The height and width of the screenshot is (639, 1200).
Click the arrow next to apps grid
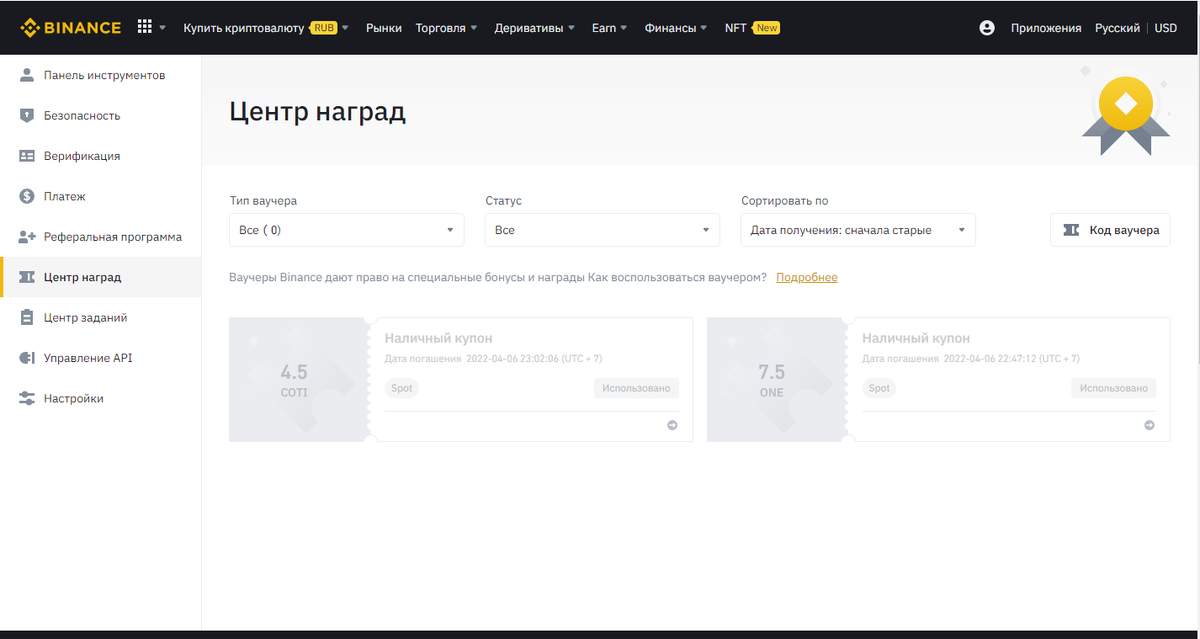click(162, 28)
